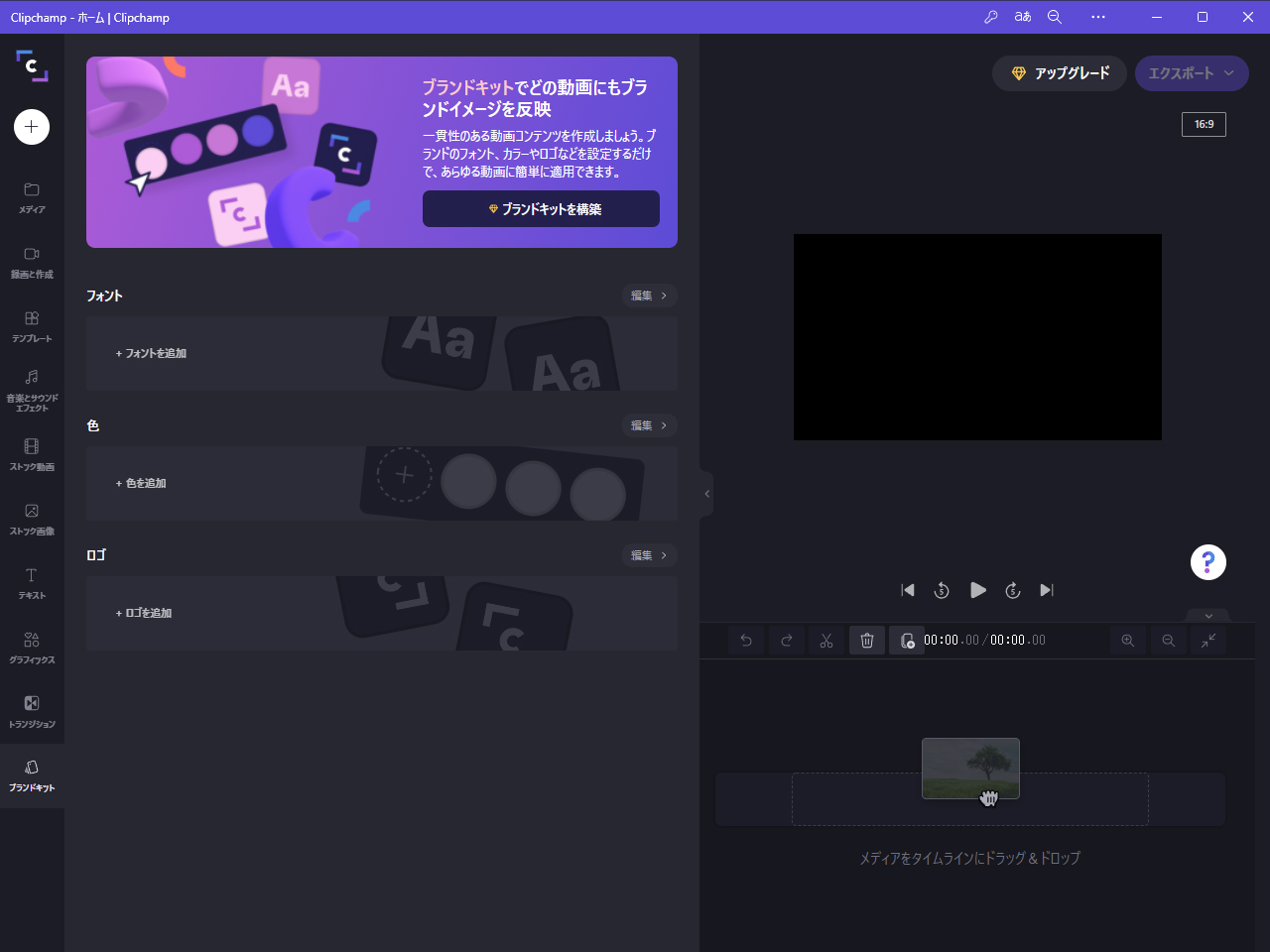Skip forward five seconds
This screenshot has height=952, width=1270.
coord(1013,590)
